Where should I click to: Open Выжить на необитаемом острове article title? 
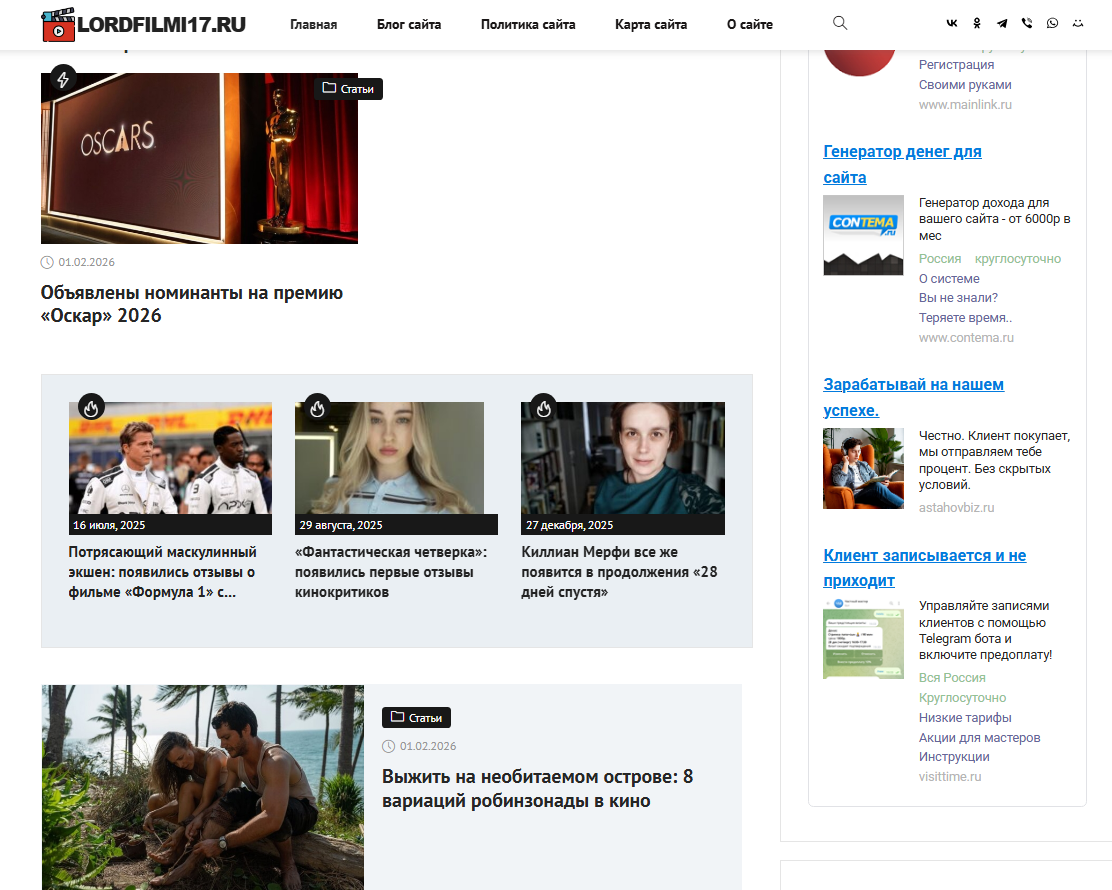click(x=538, y=789)
